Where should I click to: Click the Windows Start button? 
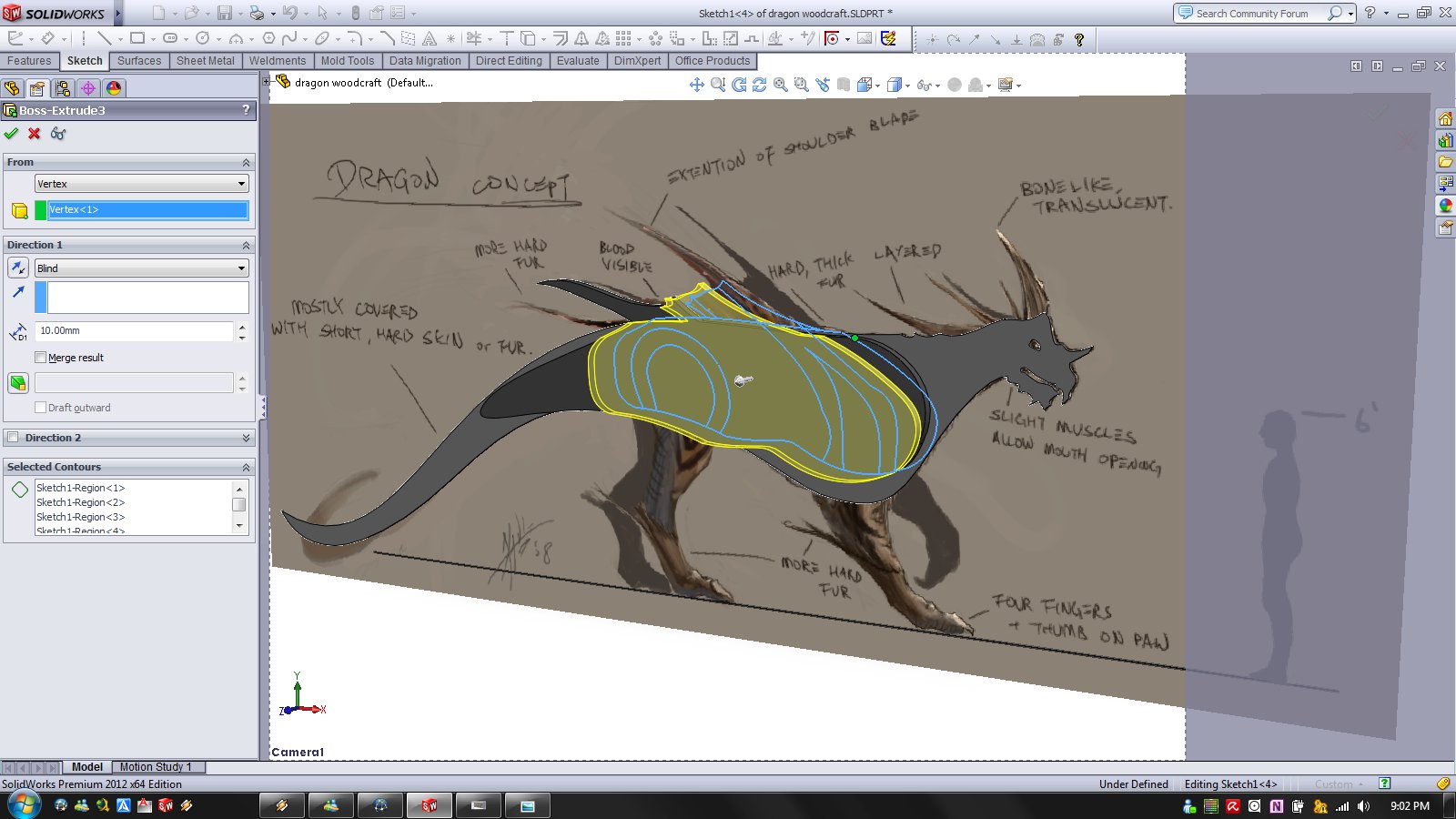click(x=22, y=805)
